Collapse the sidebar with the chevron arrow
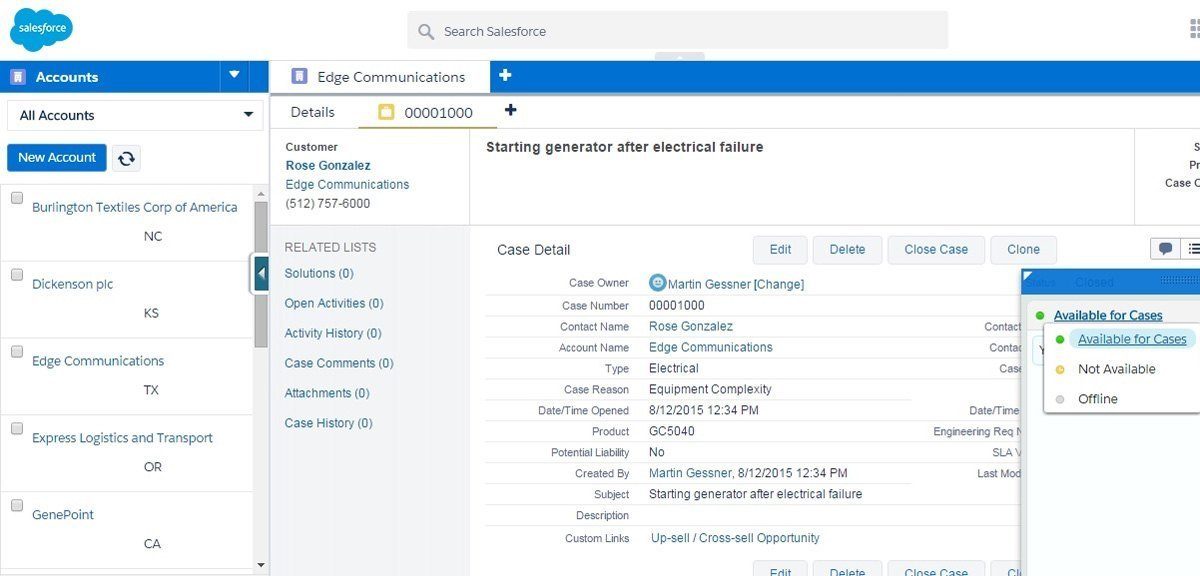Screen dimensions: 1200x576 pyautogui.click(x=261, y=271)
